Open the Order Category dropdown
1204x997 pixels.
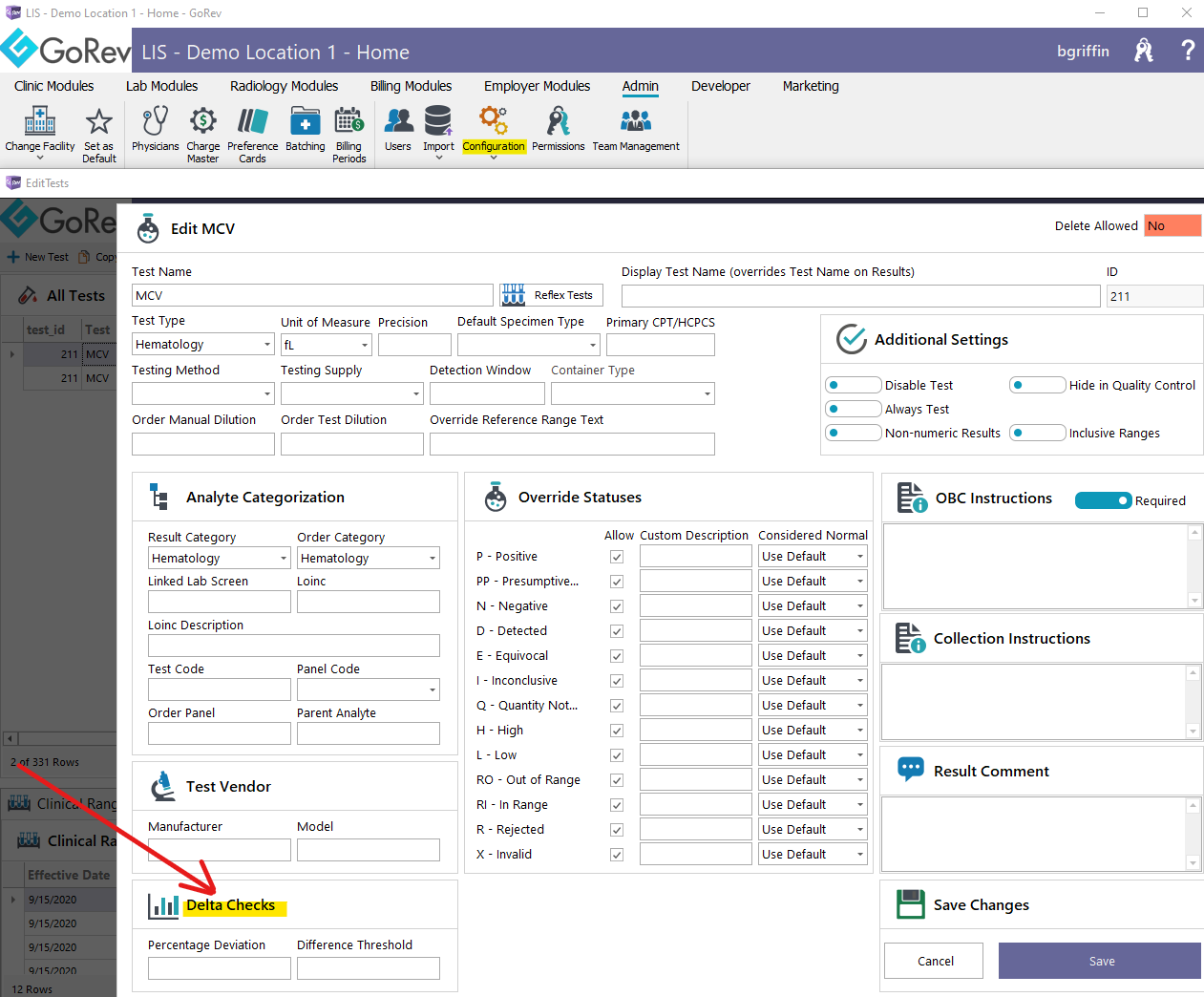tap(369, 558)
